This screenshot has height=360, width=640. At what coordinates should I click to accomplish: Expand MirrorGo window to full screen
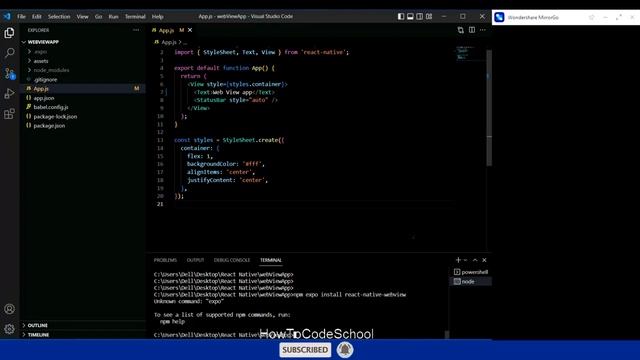(619, 17)
